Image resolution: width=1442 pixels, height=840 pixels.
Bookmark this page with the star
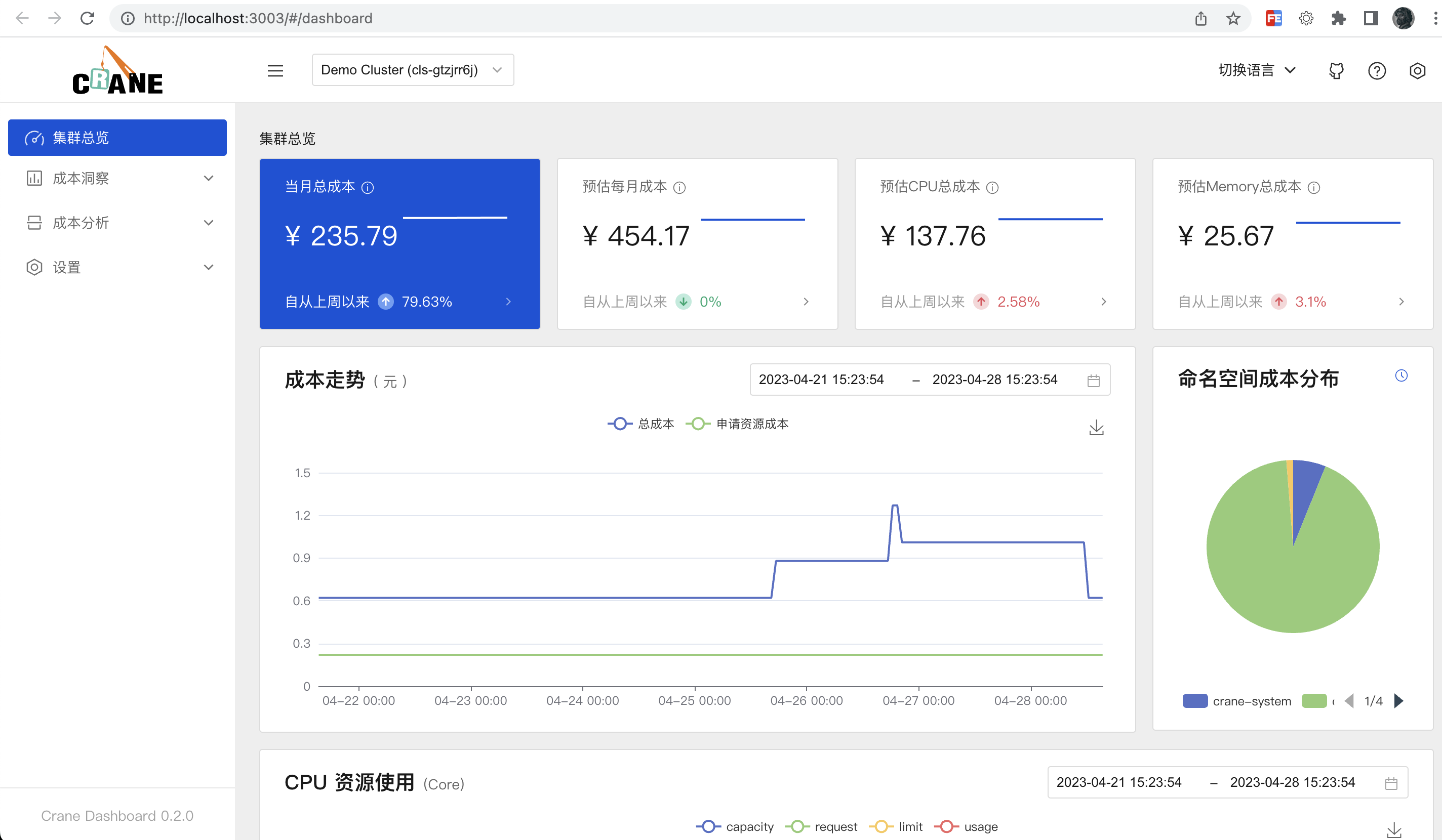1233,18
